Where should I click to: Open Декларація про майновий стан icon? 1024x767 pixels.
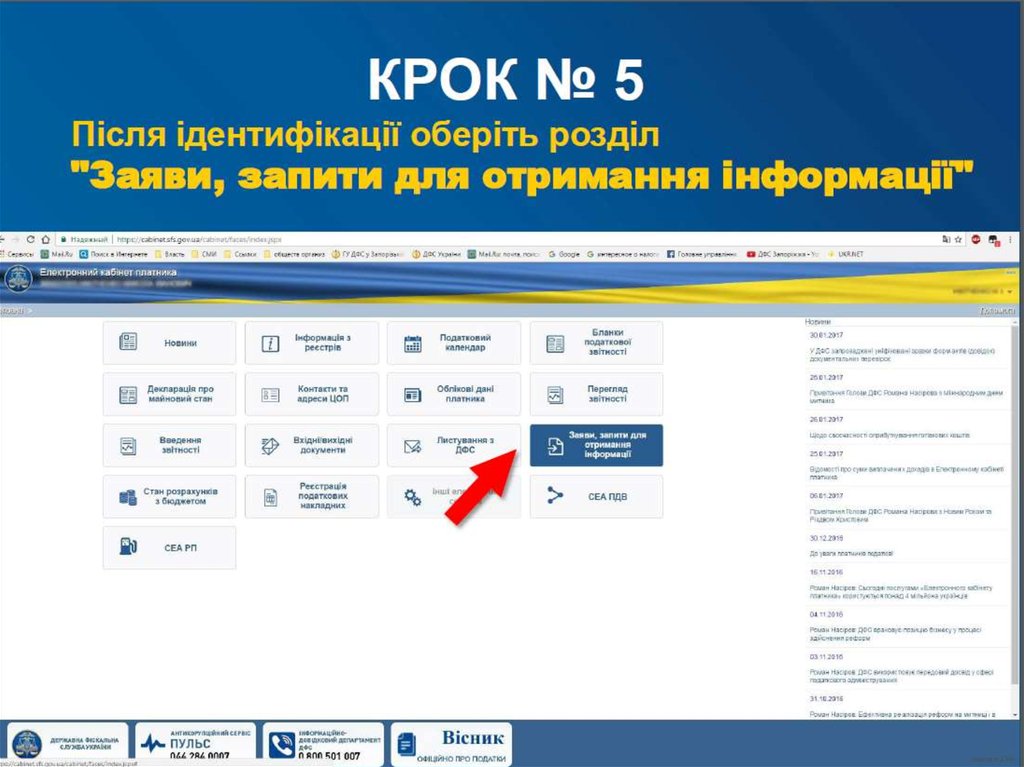coord(128,395)
